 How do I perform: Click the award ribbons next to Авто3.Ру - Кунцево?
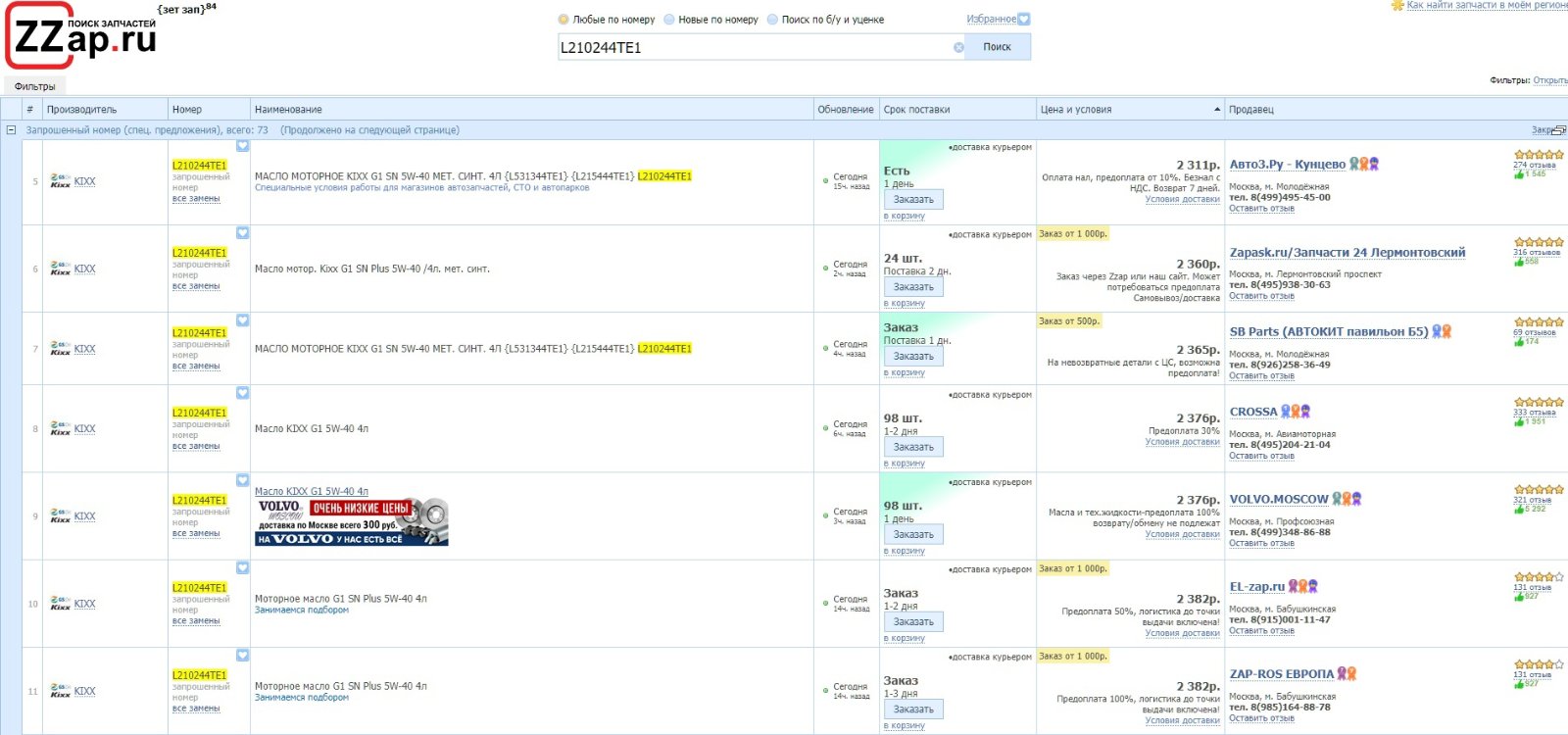click(1364, 164)
